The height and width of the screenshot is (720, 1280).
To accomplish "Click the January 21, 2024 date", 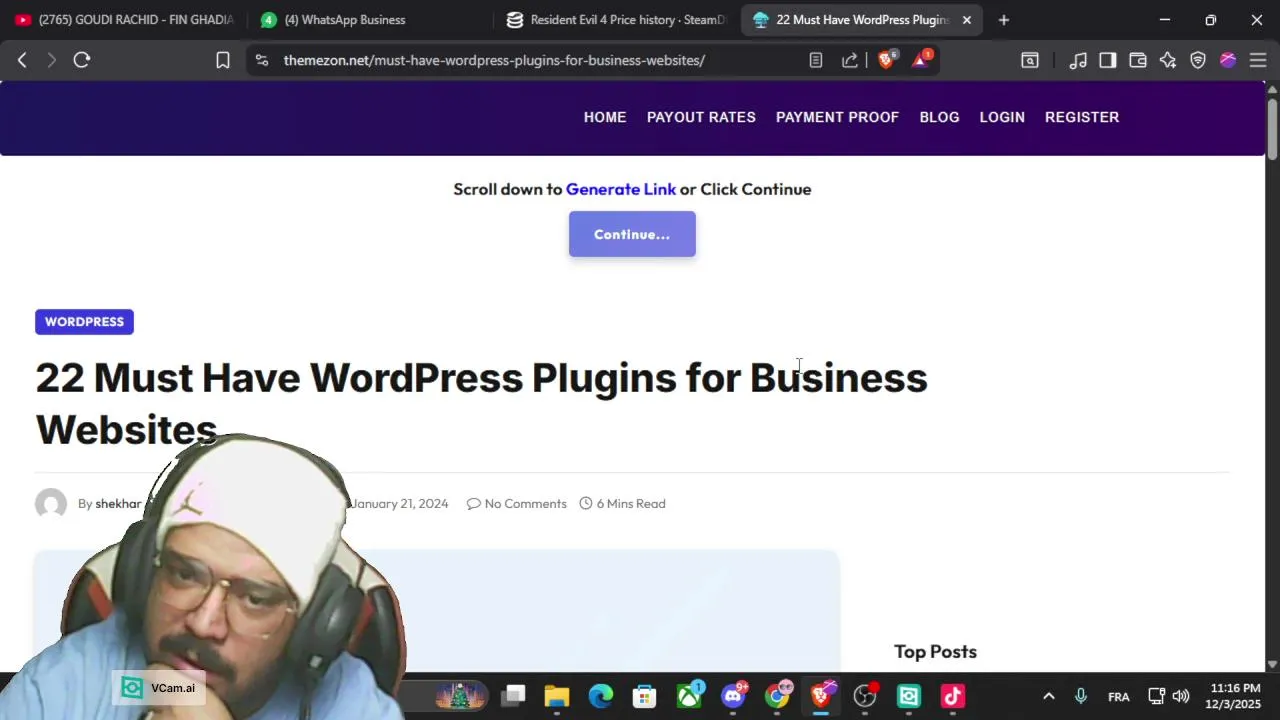I will (x=400, y=503).
